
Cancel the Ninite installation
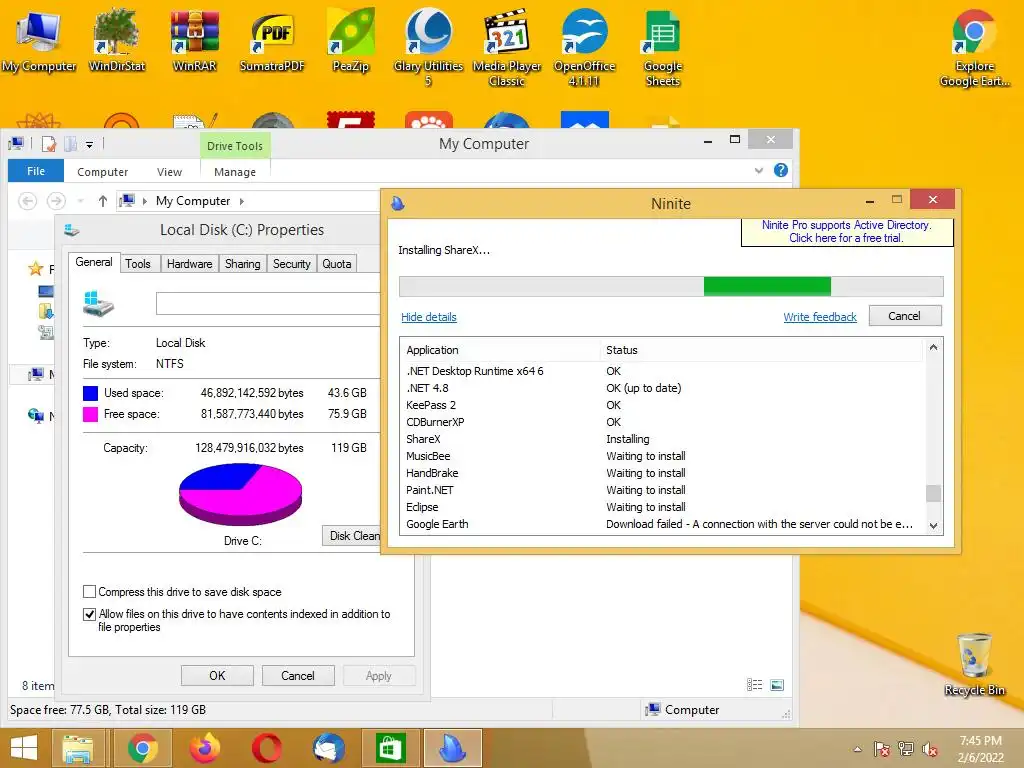coord(904,316)
